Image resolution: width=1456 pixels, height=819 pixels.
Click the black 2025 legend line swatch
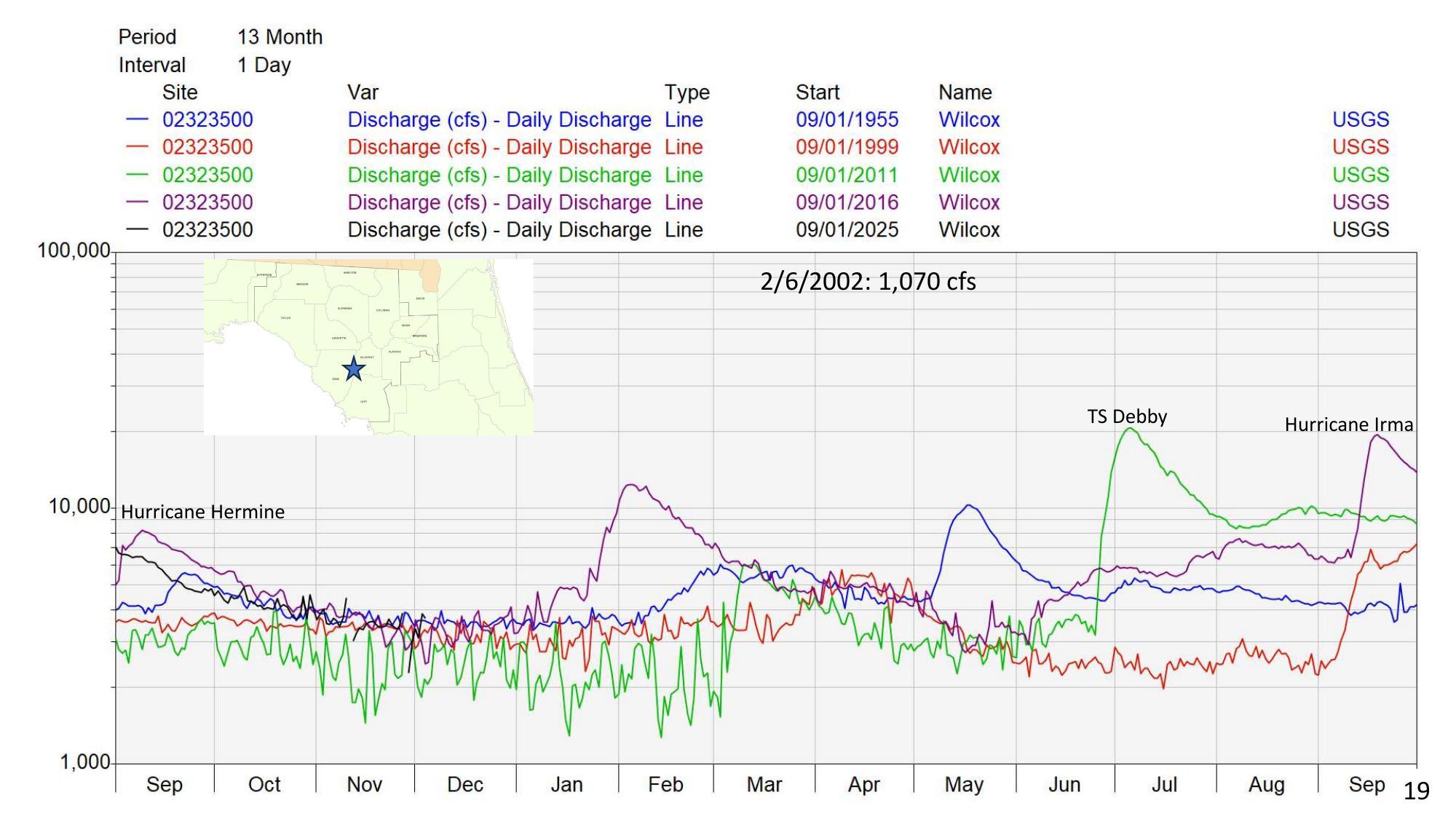click(137, 230)
